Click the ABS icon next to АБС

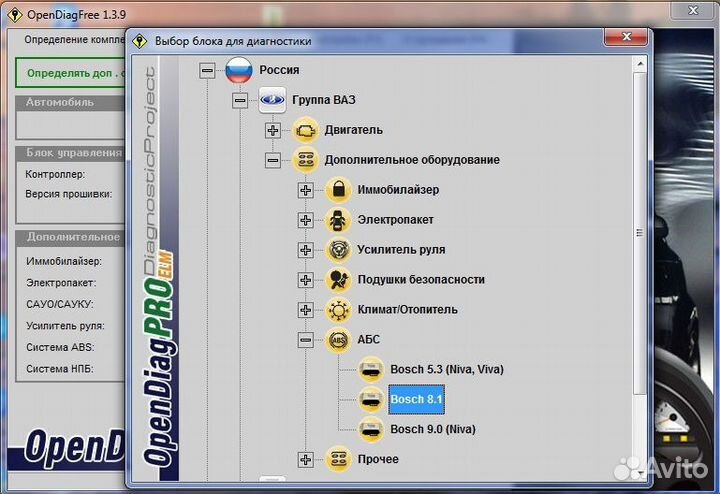[338, 340]
